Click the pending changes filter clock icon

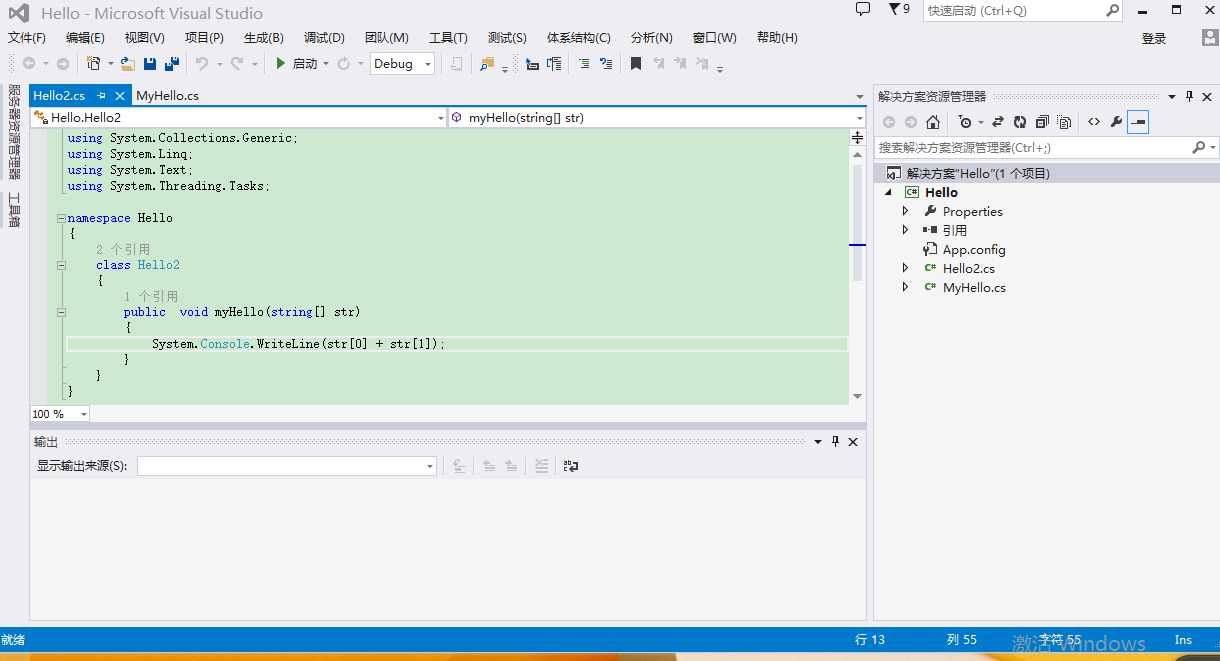pyautogui.click(x=965, y=122)
